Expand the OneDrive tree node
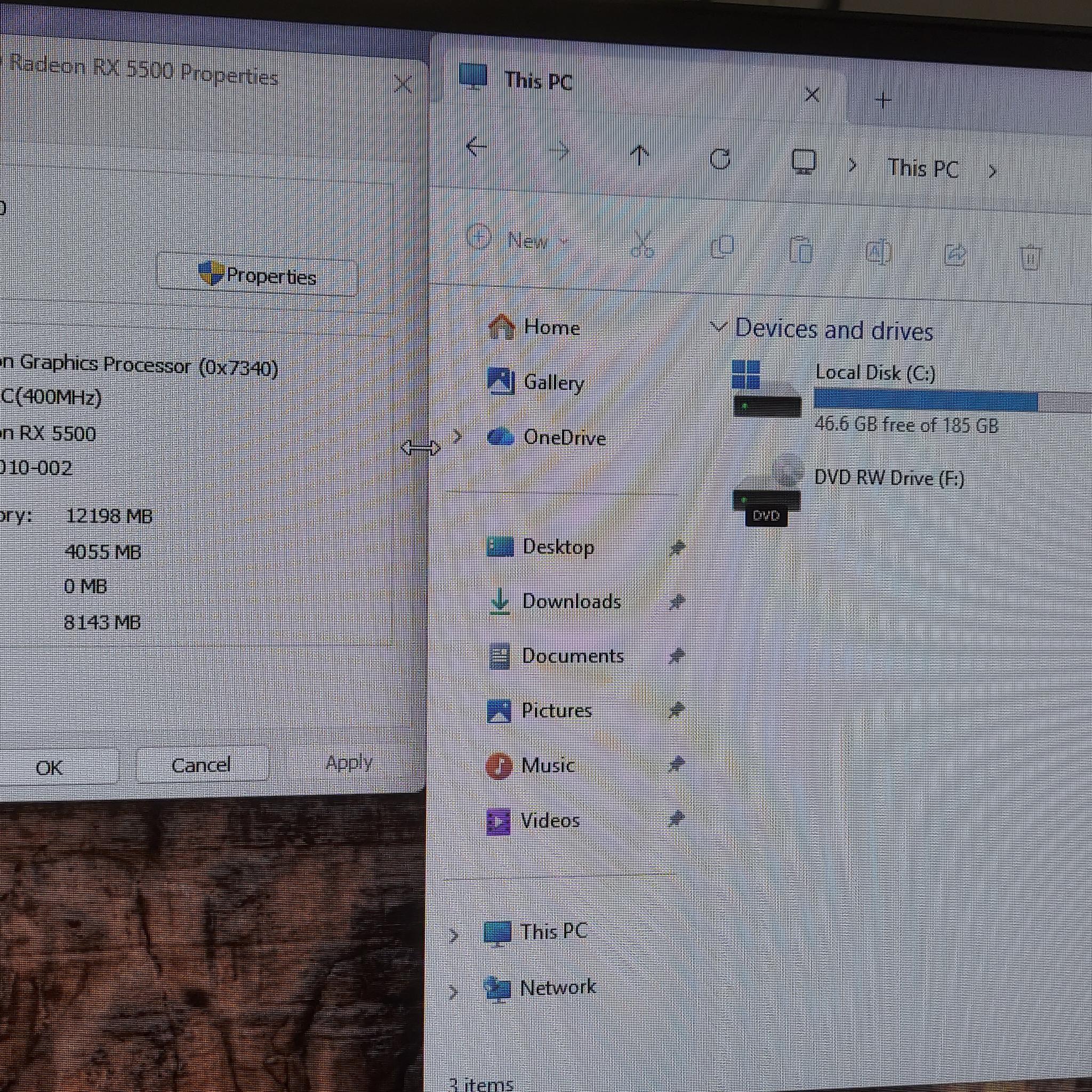The image size is (1092, 1092). pos(457,436)
